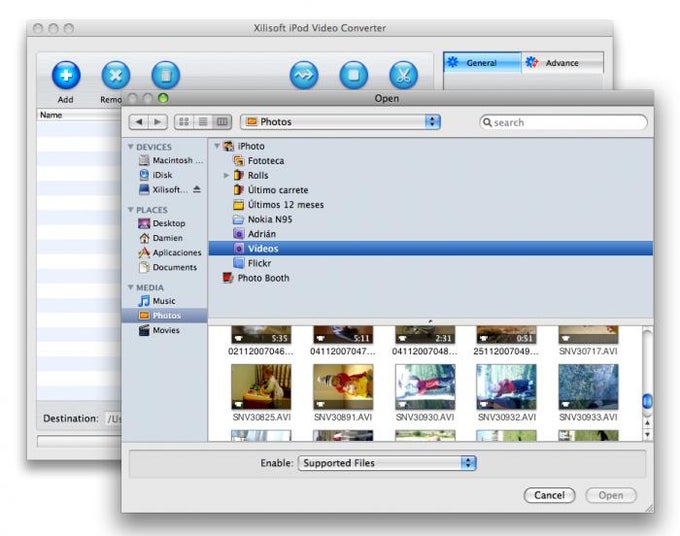The image size is (680, 536).
Task: Click the trash clear icon in Xilisoft toolbar
Action: (166, 75)
